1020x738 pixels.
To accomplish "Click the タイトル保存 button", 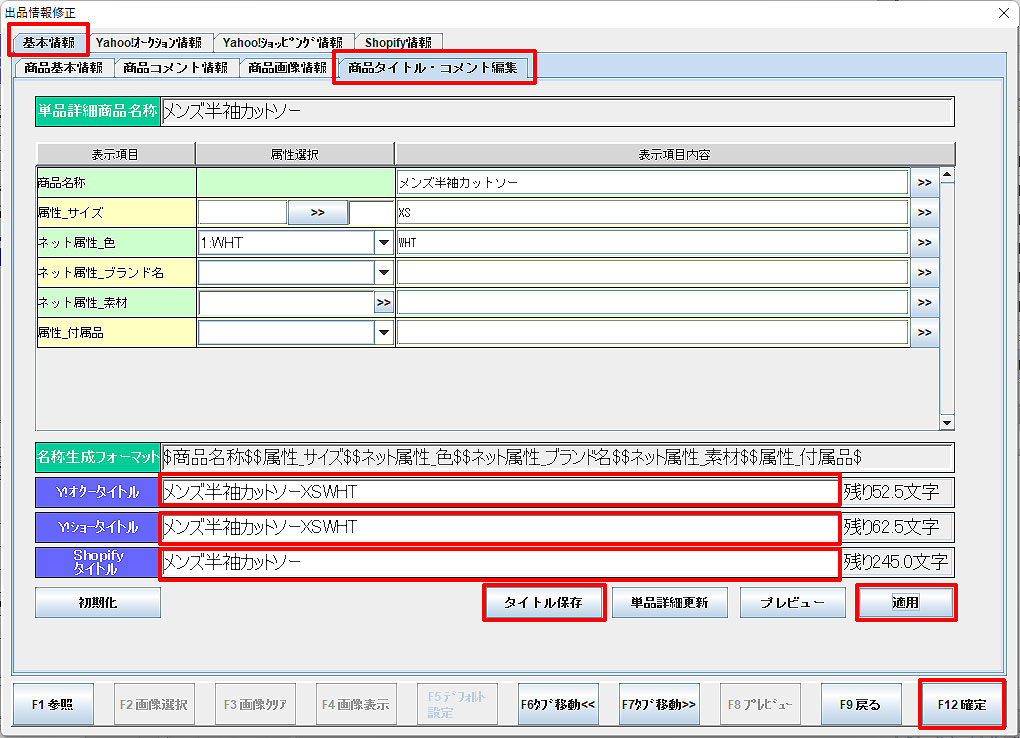I will tap(543, 602).
